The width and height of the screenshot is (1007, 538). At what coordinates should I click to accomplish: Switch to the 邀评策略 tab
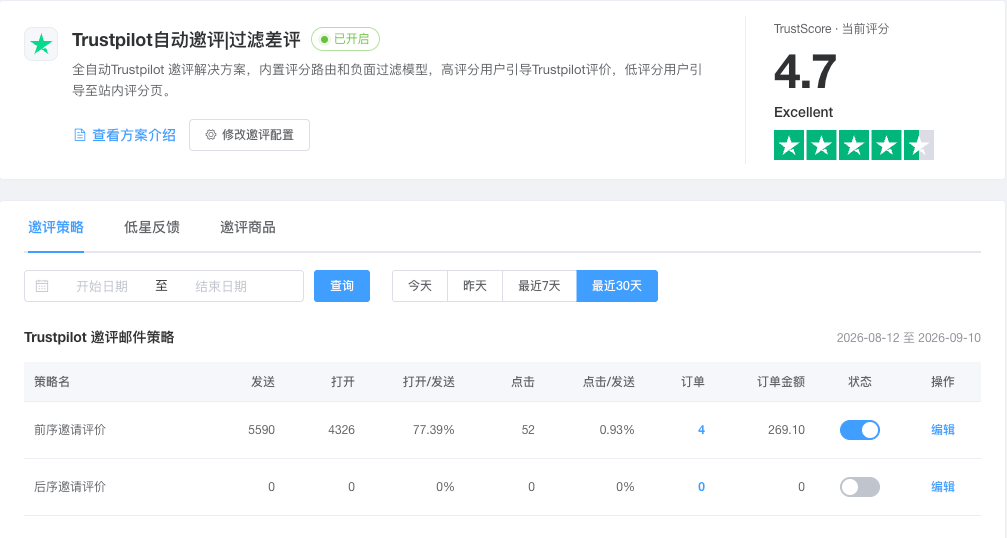coord(56,227)
